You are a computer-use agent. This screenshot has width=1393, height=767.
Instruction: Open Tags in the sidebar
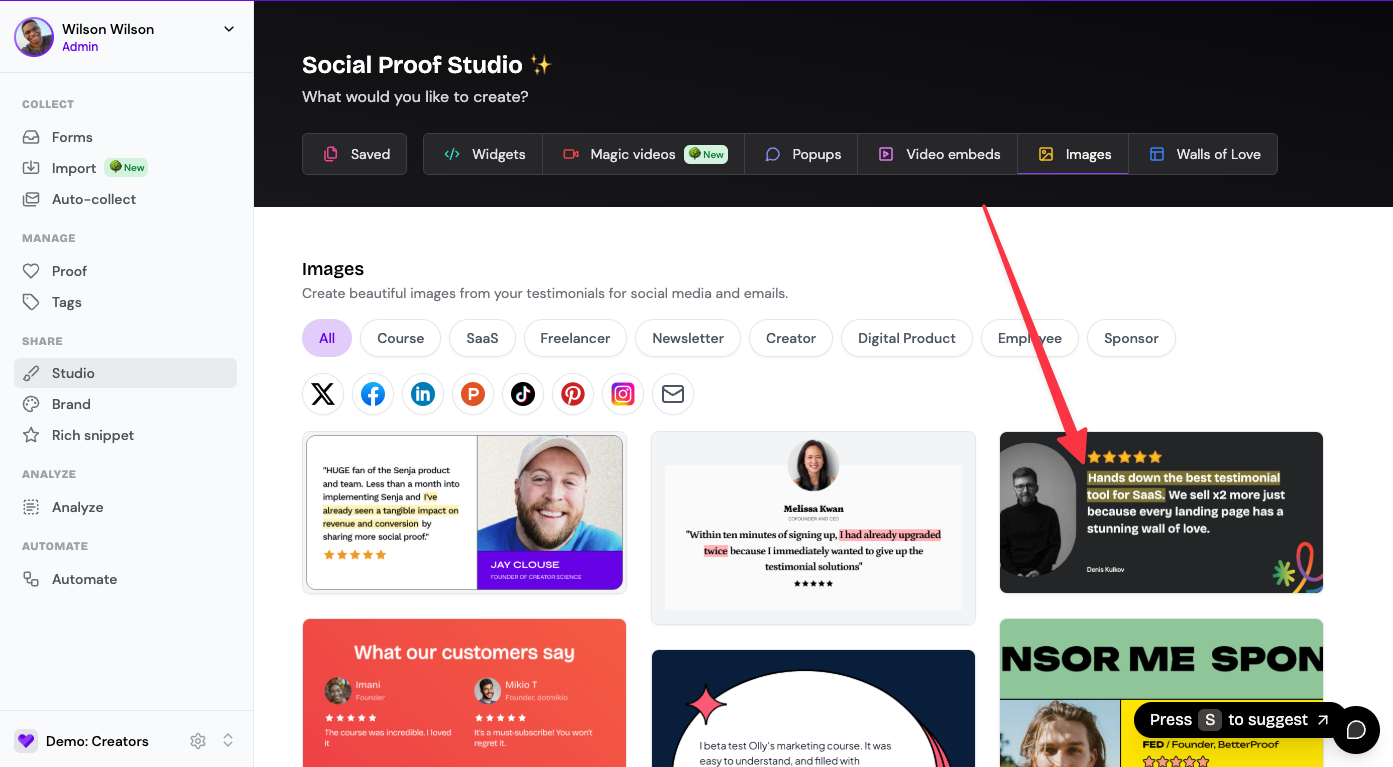pyautogui.click(x=126, y=302)
